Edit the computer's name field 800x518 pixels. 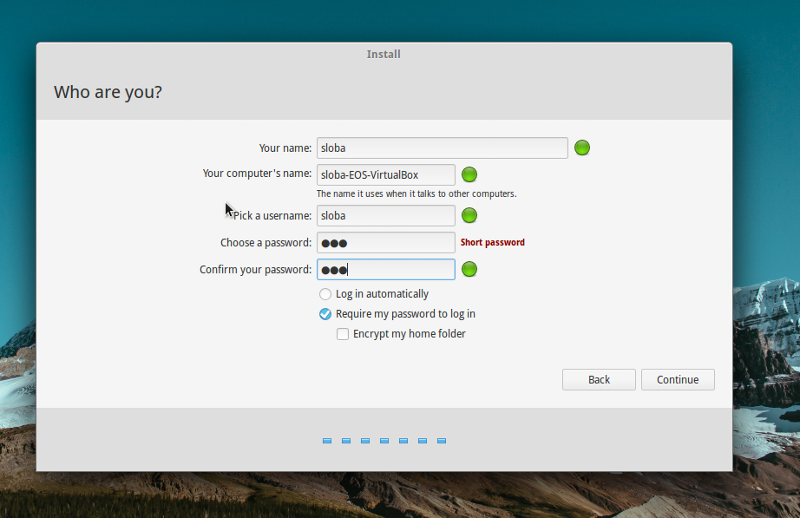coord(386,175)
